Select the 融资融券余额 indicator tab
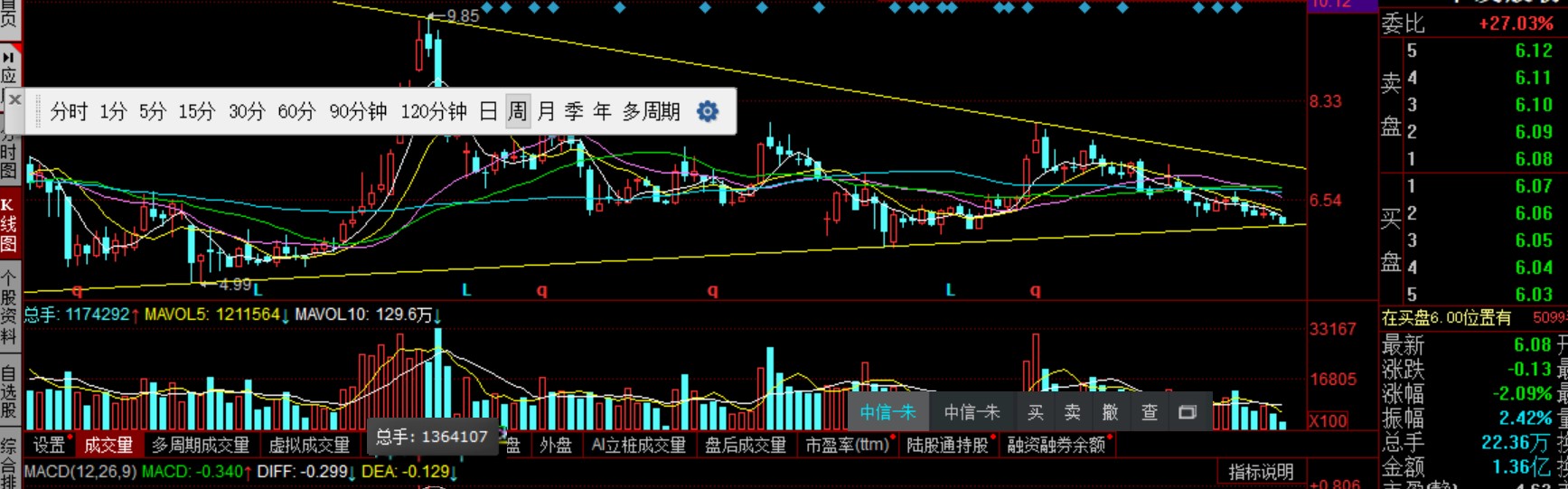Screen dimensions: 1568x489 1056,445
